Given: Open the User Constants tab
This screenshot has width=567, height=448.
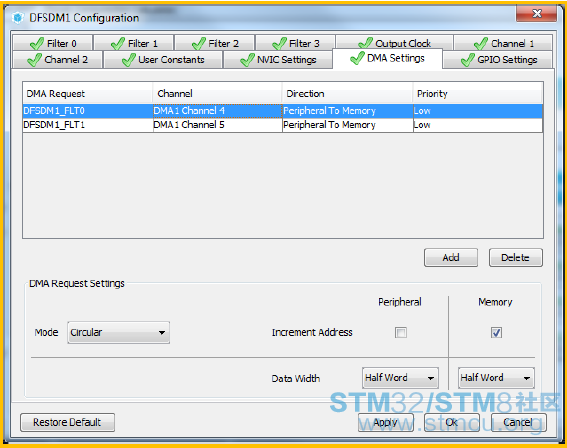Looking at the screenshot, I should tap(163, 59).
